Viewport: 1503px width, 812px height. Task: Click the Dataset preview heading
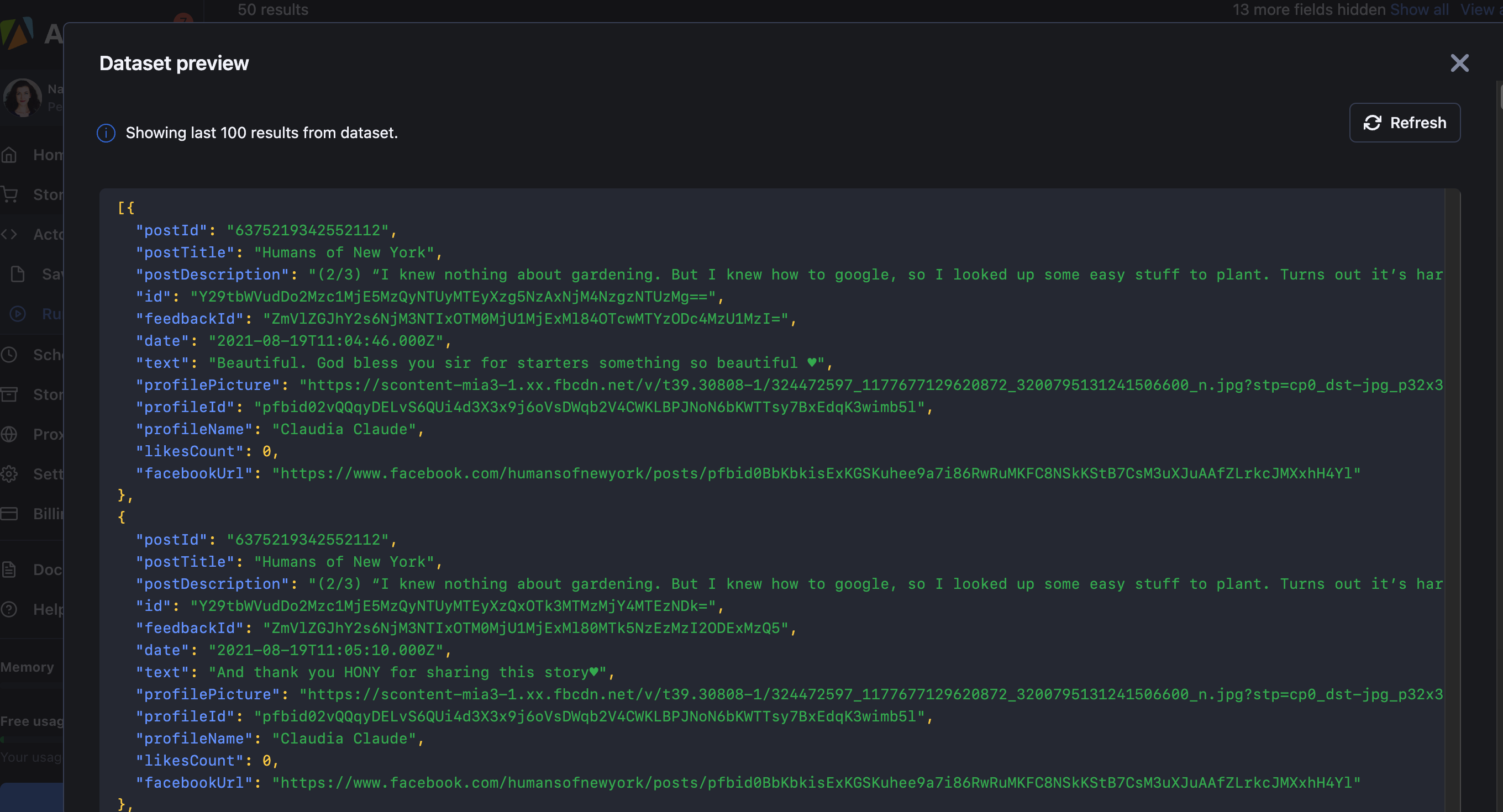pyautogui.click(x=174, y=63)
